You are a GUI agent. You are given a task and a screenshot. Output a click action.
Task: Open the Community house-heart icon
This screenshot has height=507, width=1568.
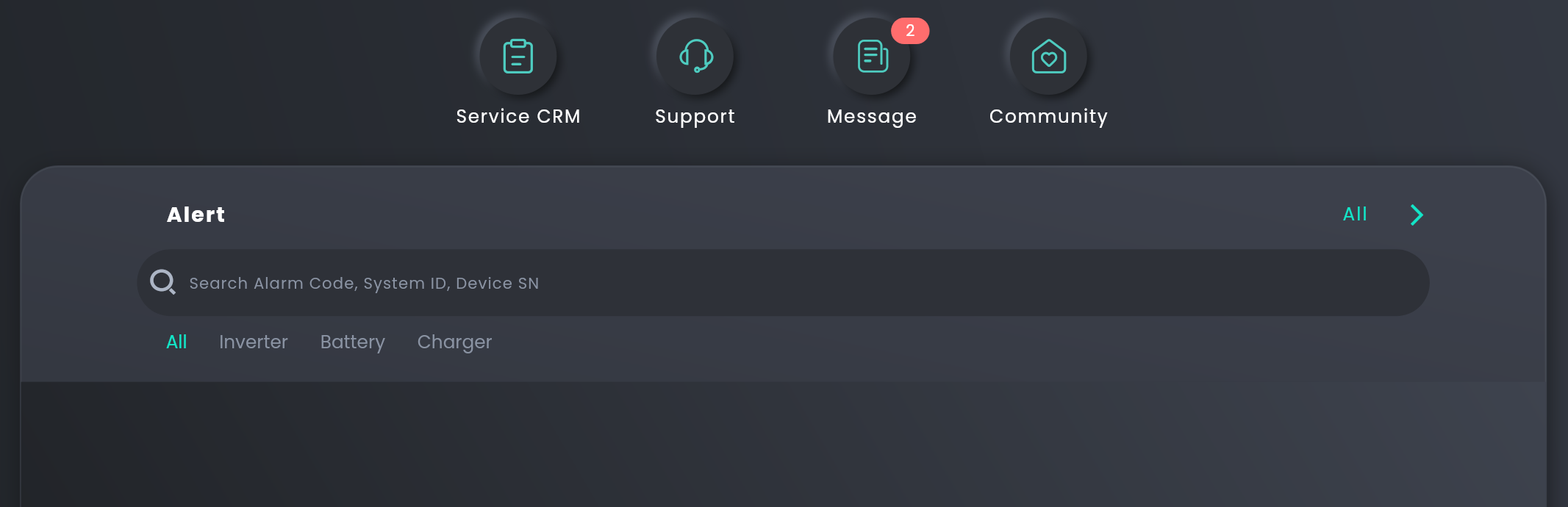pos(1049,57)
